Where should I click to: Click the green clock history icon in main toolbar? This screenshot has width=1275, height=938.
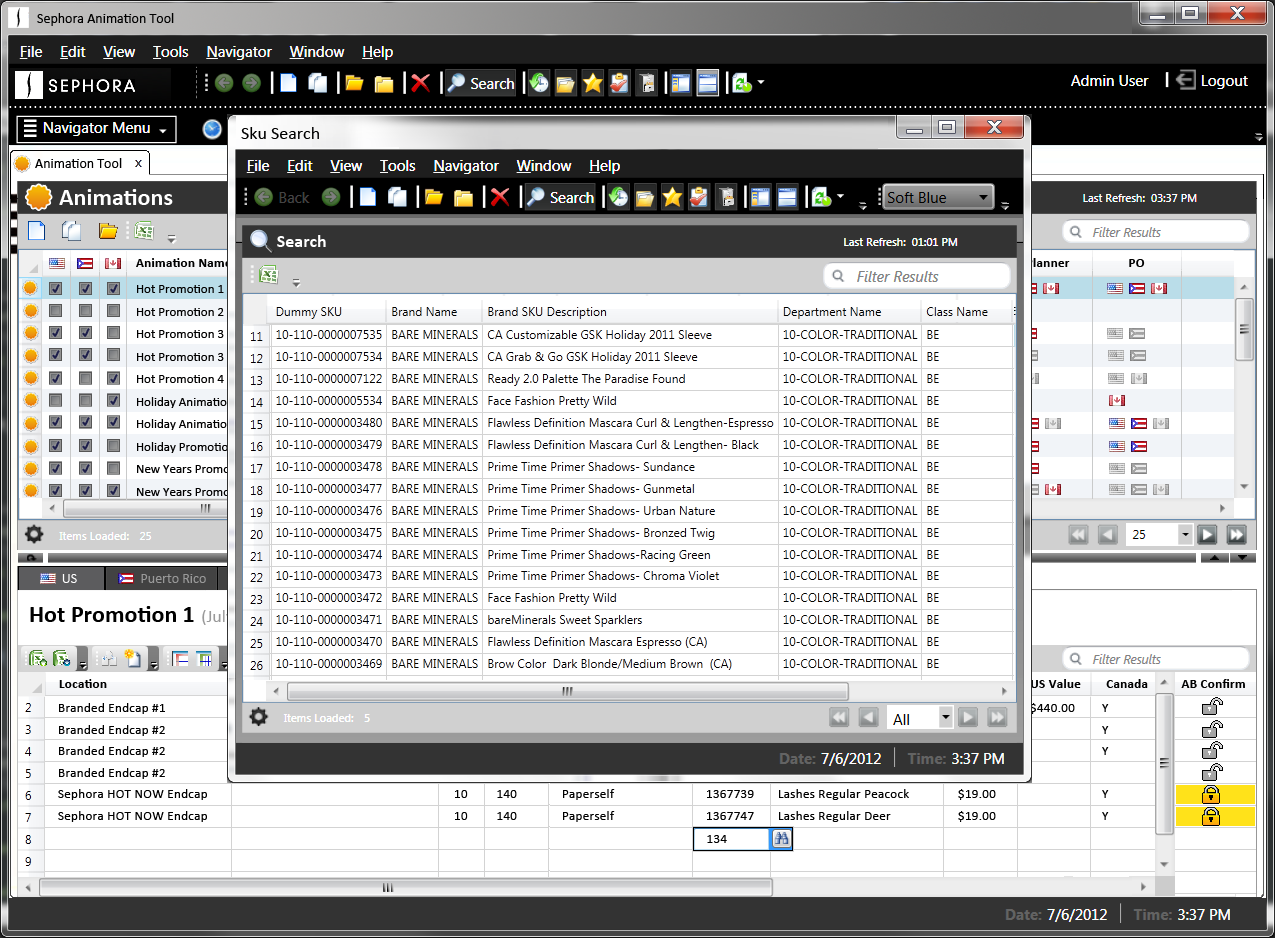point(539,83)
